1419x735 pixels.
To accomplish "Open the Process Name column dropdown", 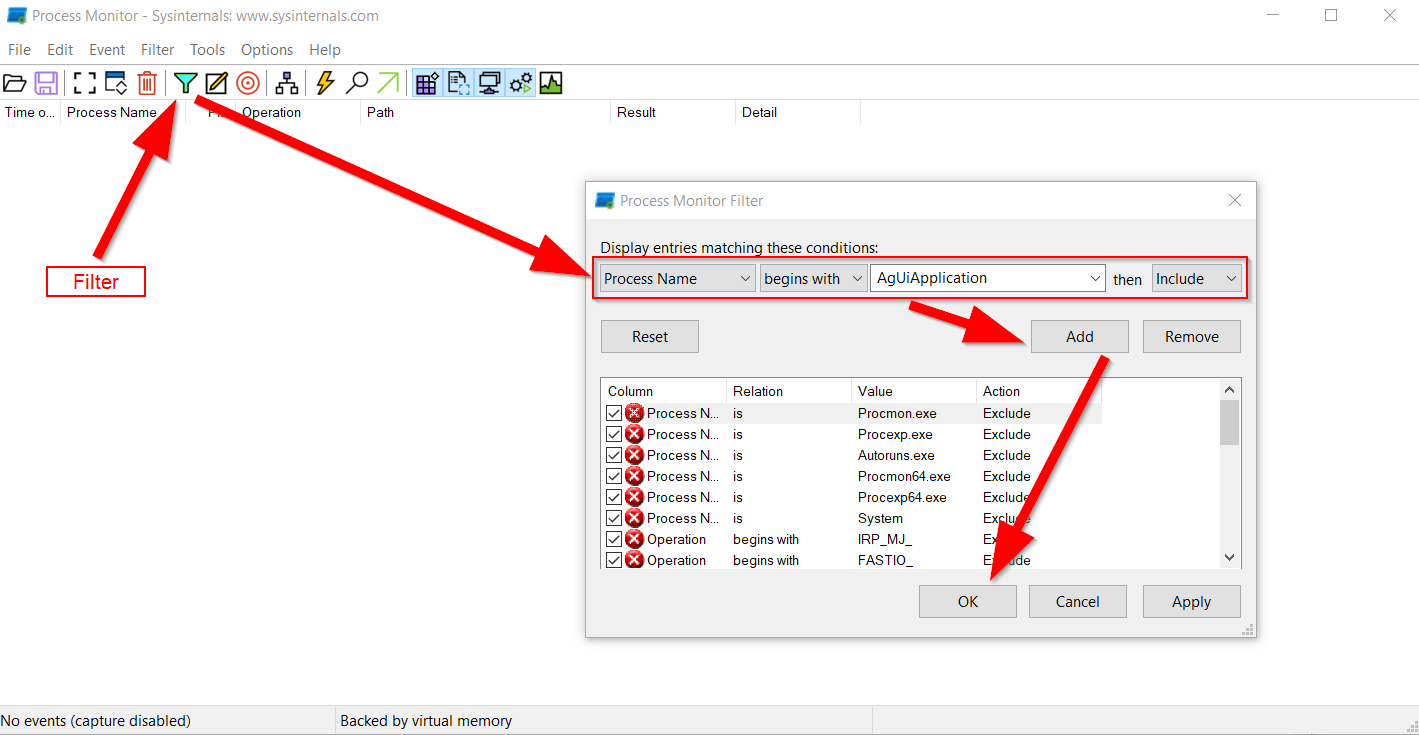I will click(x=678, y=279).
